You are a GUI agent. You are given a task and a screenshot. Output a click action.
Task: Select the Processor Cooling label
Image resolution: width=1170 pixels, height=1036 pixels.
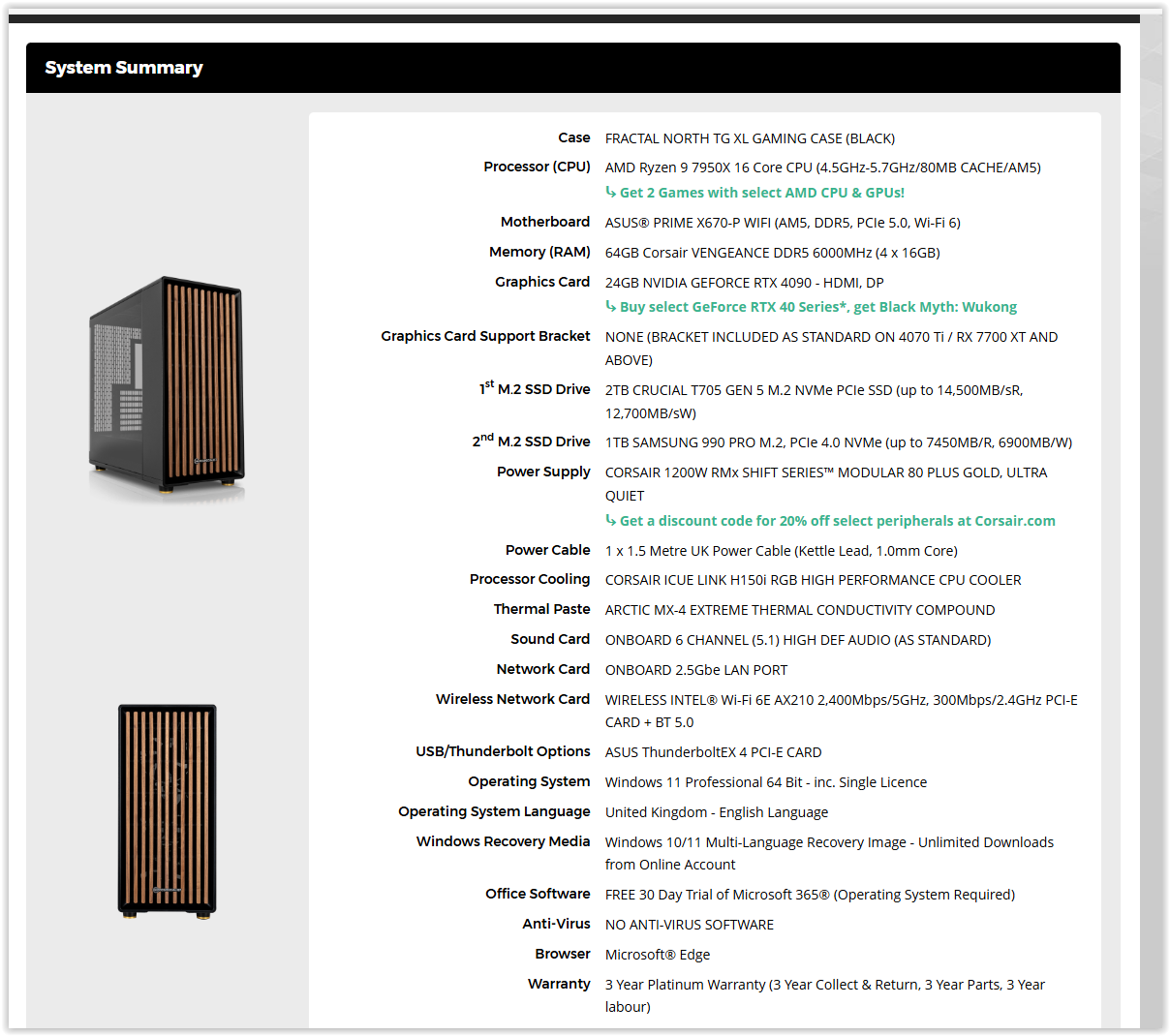click(x=529, y=579)
